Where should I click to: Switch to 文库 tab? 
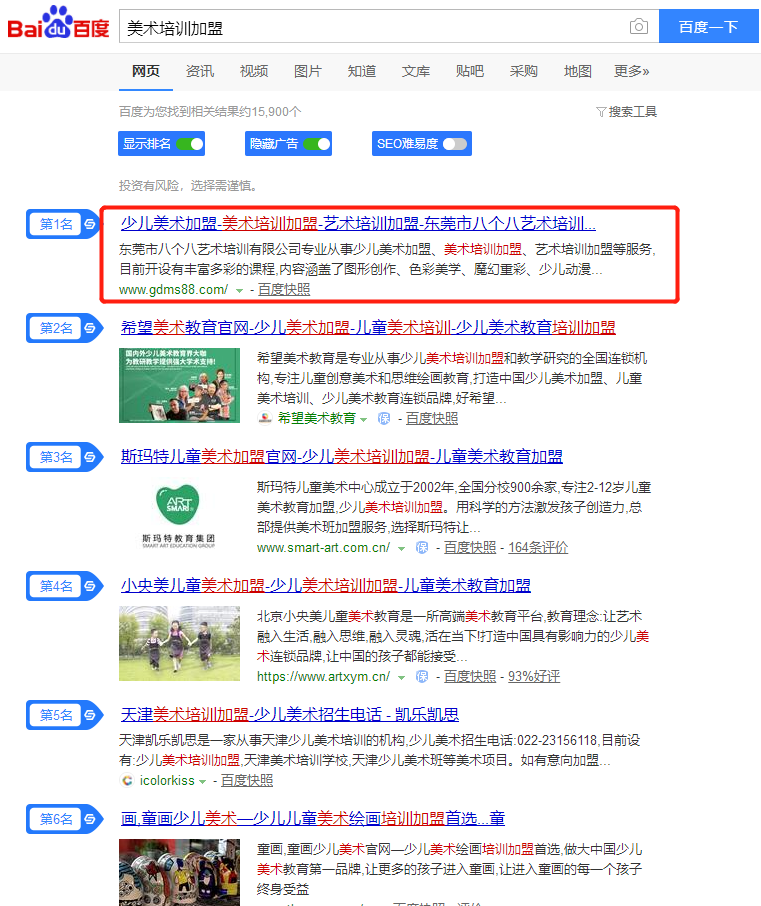point(415,72)
